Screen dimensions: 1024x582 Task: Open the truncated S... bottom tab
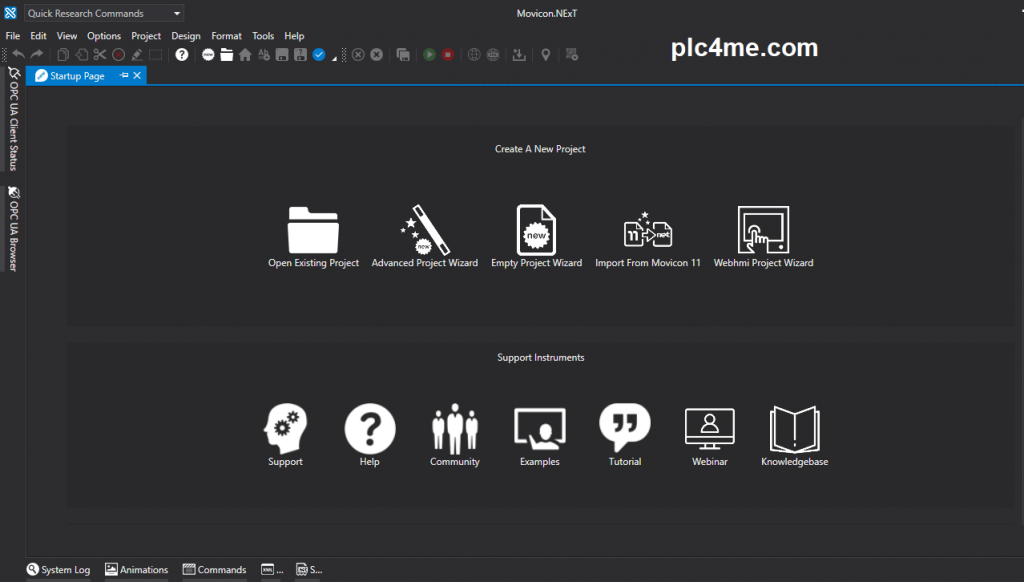click(309, 570)
